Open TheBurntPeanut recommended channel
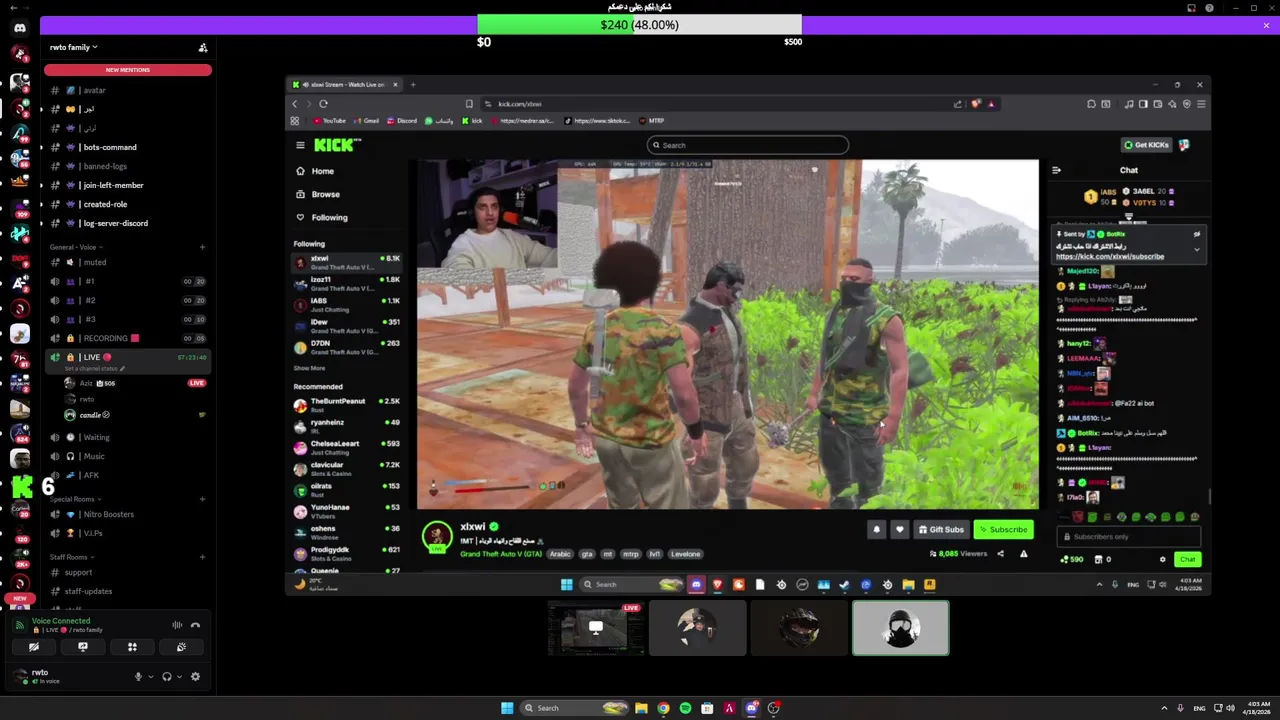Viewport: 1280px width, 720px height. point(347,405)
